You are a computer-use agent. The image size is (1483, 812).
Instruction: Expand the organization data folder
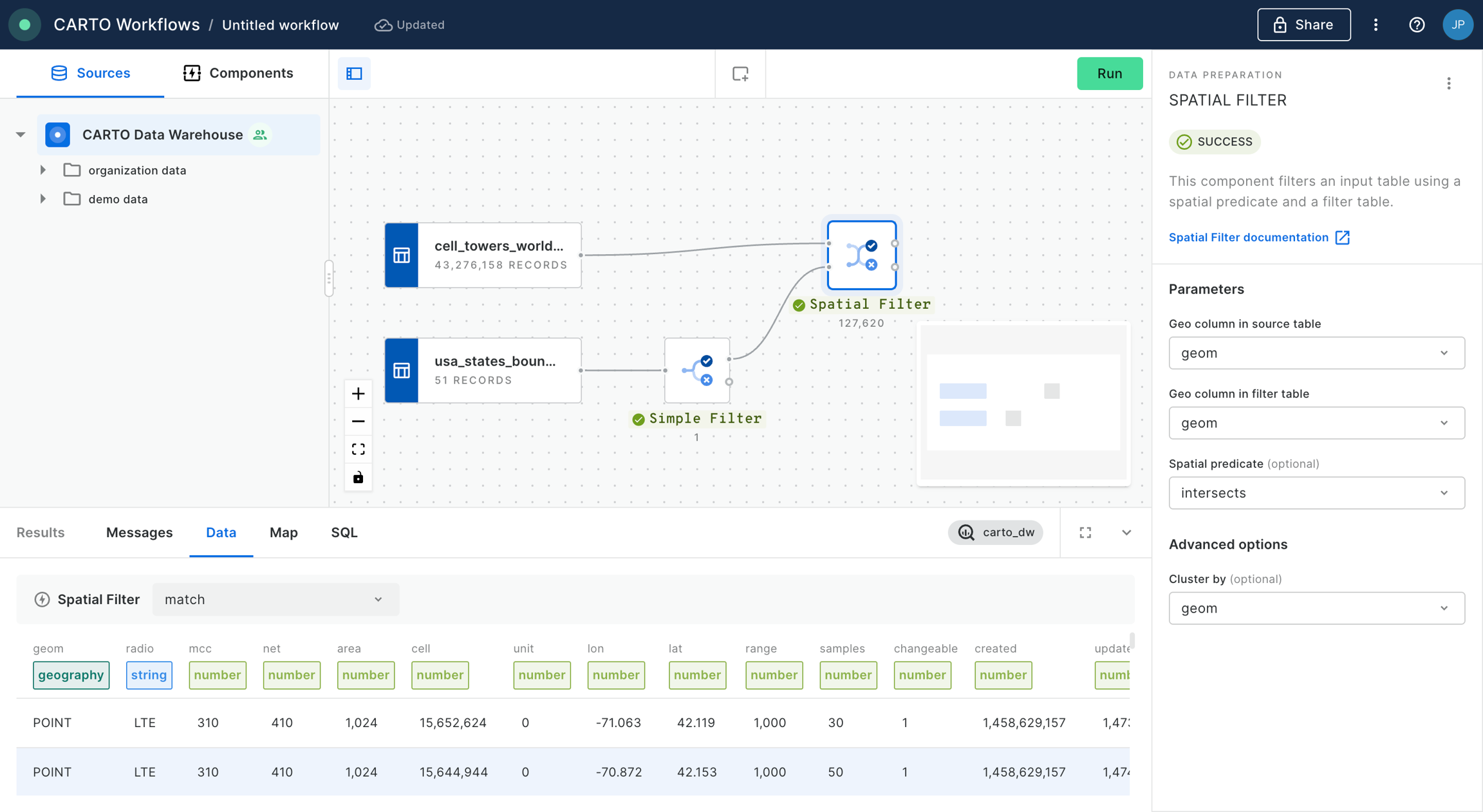point(43,170)
